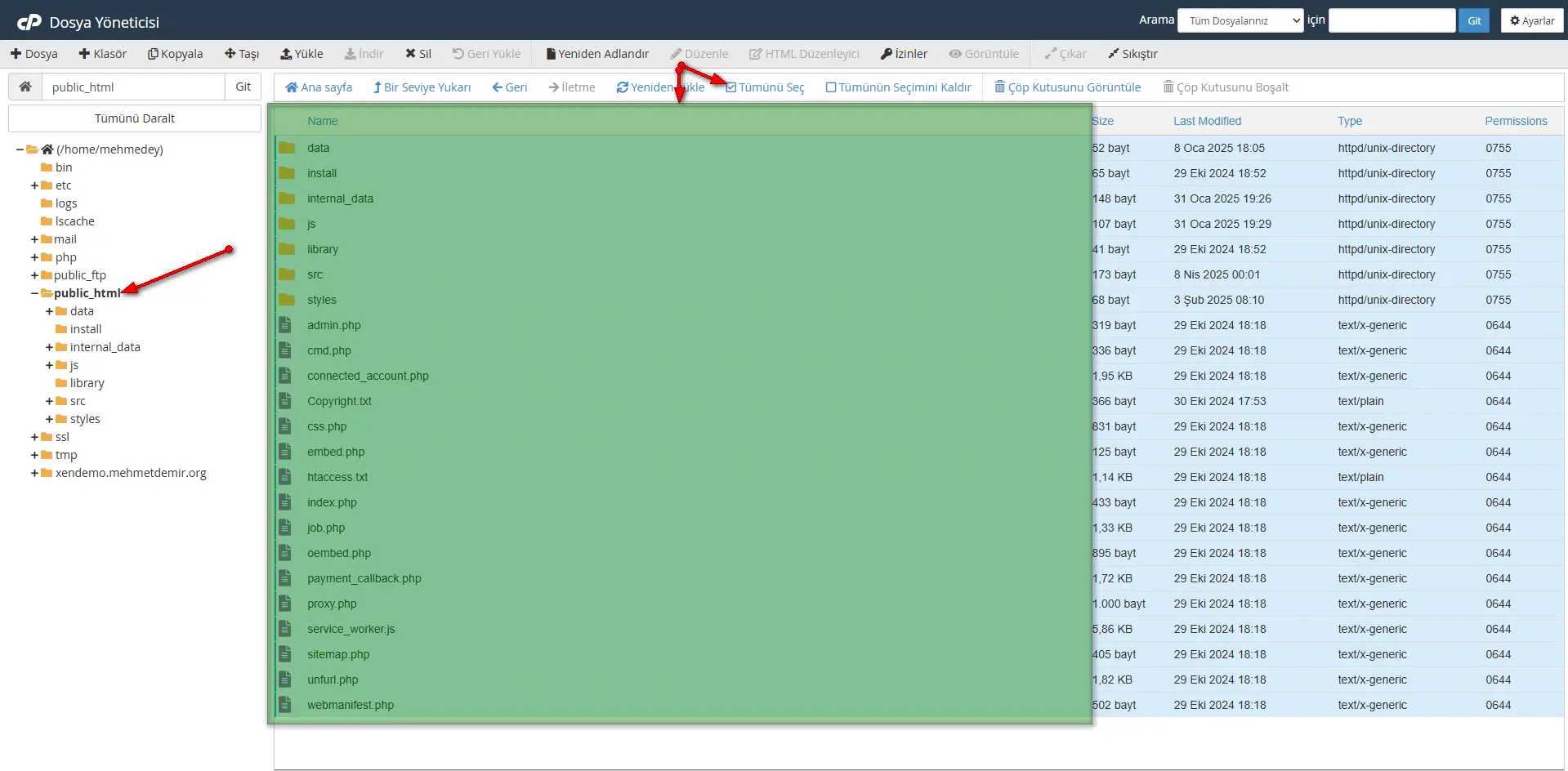Viewport: 1568px width, 771px height.
Task: Collapse the tree with Tümünü Daralt
Action: coord(135,118)
